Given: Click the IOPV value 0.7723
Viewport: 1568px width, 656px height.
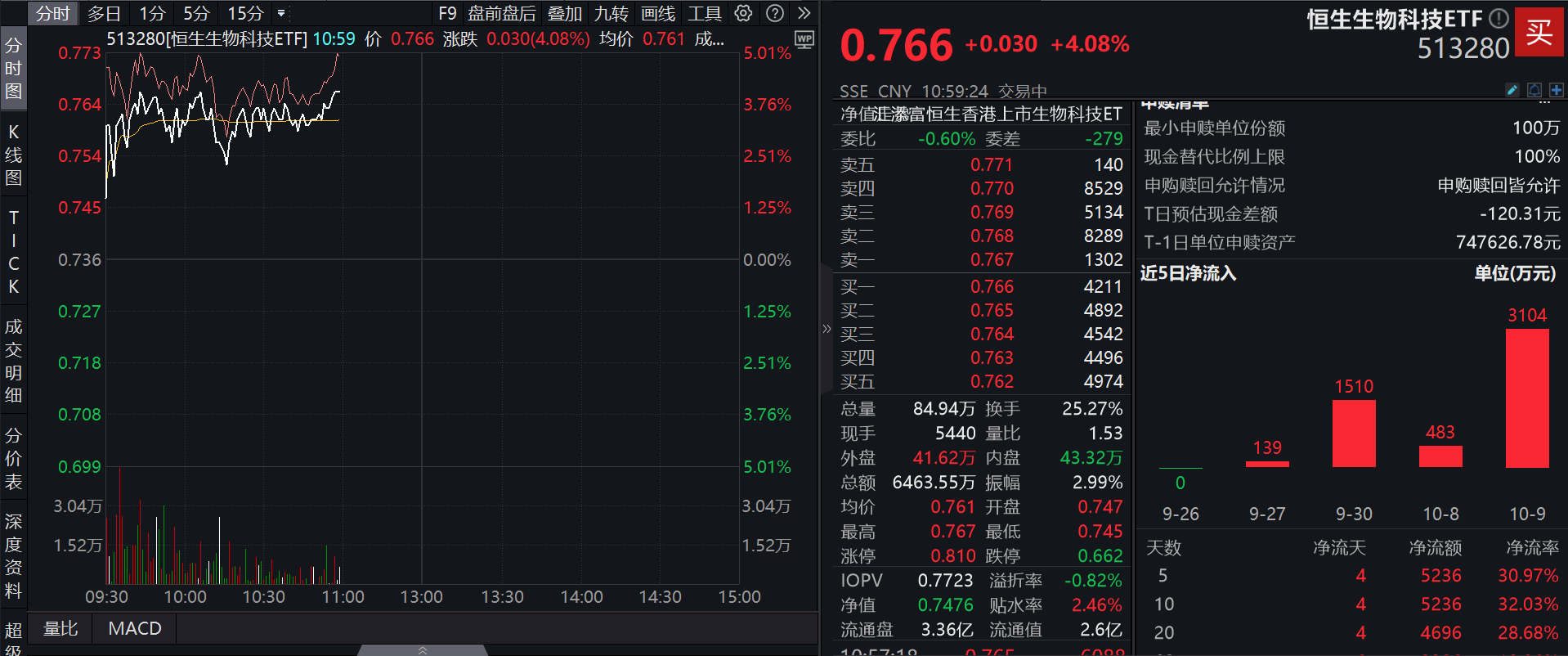Looking at the screenshot, I should (x=945, y=580).
